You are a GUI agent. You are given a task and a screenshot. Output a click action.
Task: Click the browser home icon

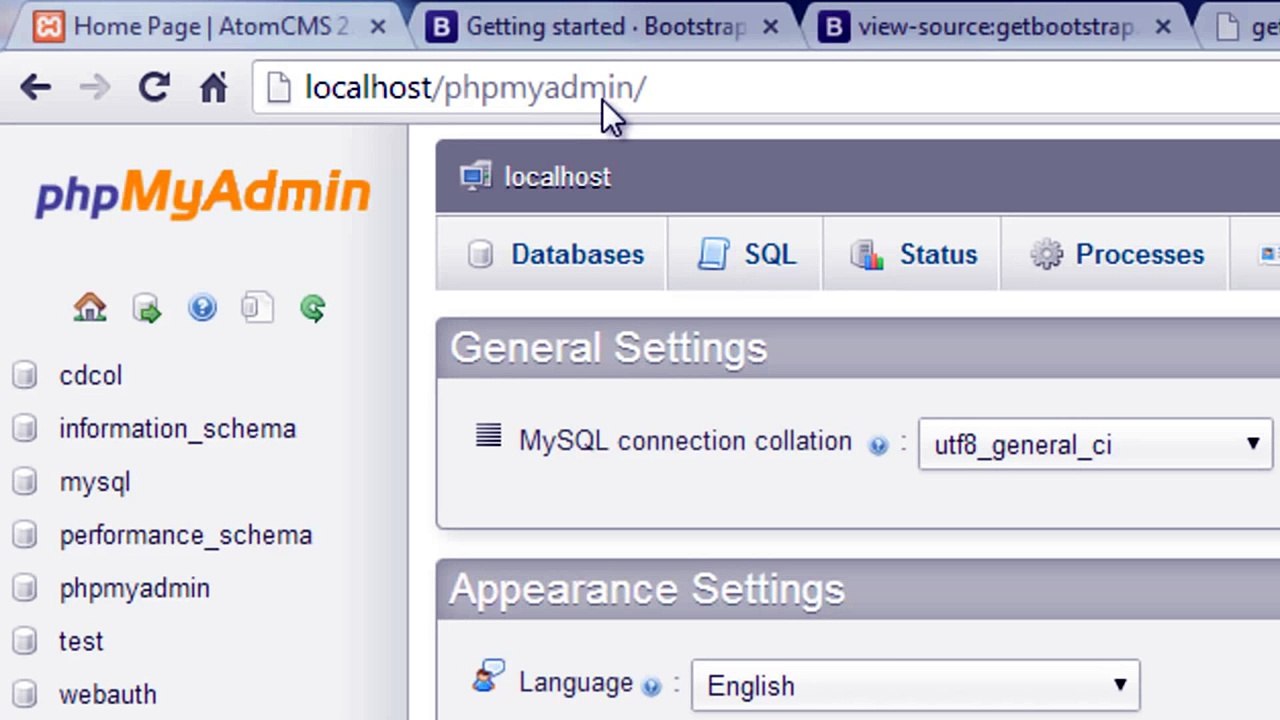pos(213,88)
